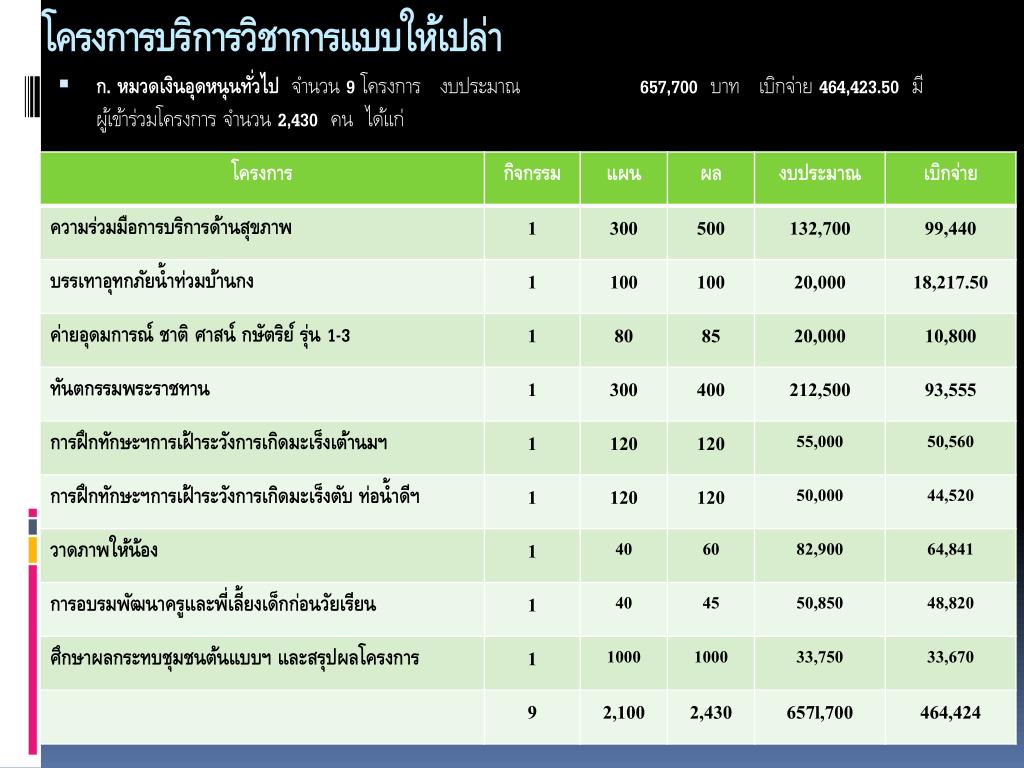Screen dimensions: 1024x768
Task: Click result value 45
Action: point(711,603)
